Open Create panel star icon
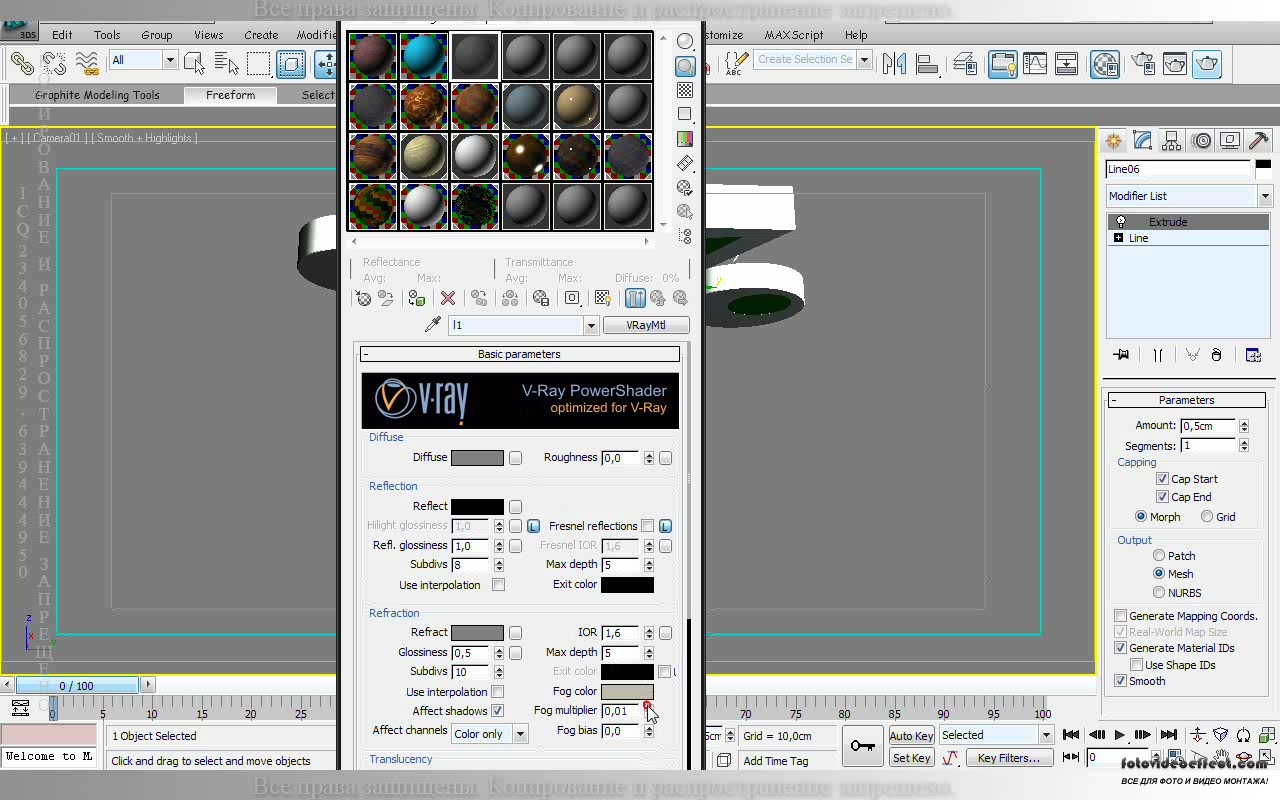 click(1113, 141)
